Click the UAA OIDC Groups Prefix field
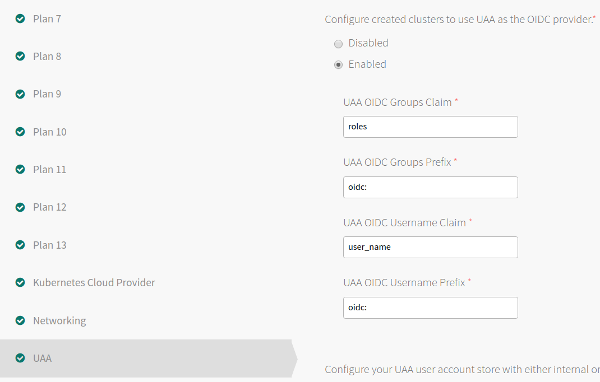 click(430, 187)
